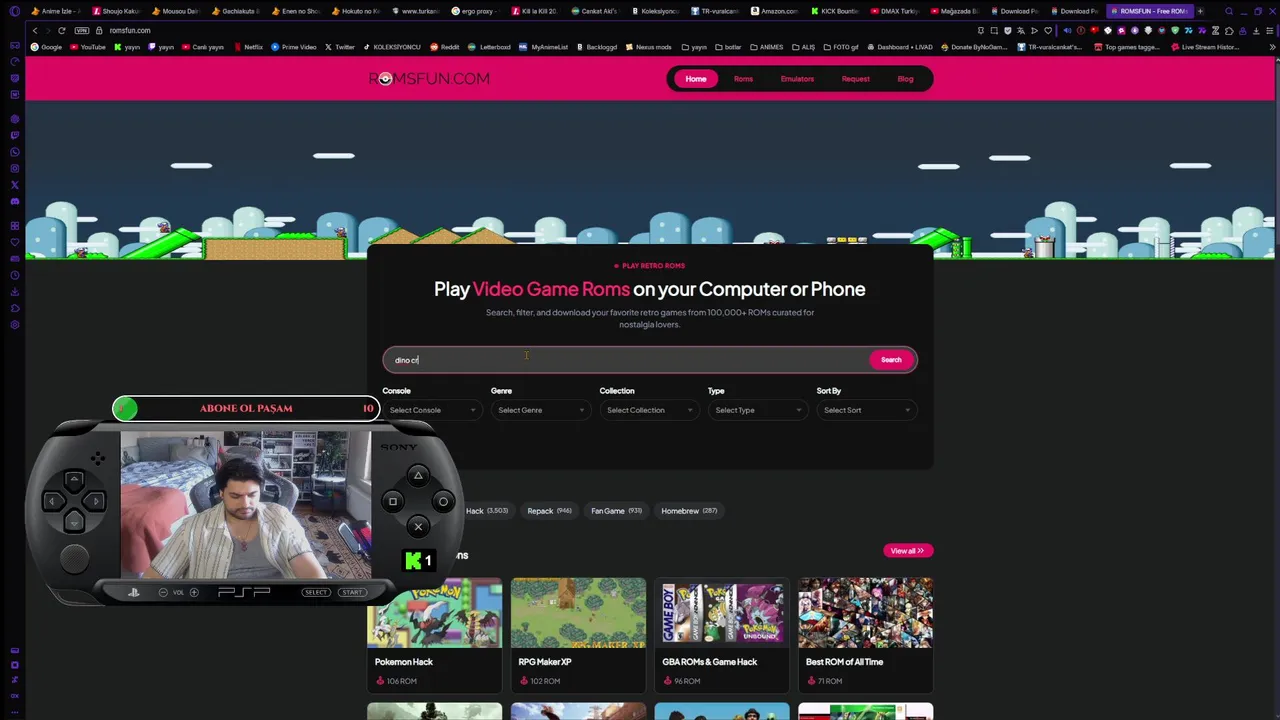This screenshot has width=1280, height=720.
Task: Click the ROMSFUN.COM logo
Action: point(429,79)
